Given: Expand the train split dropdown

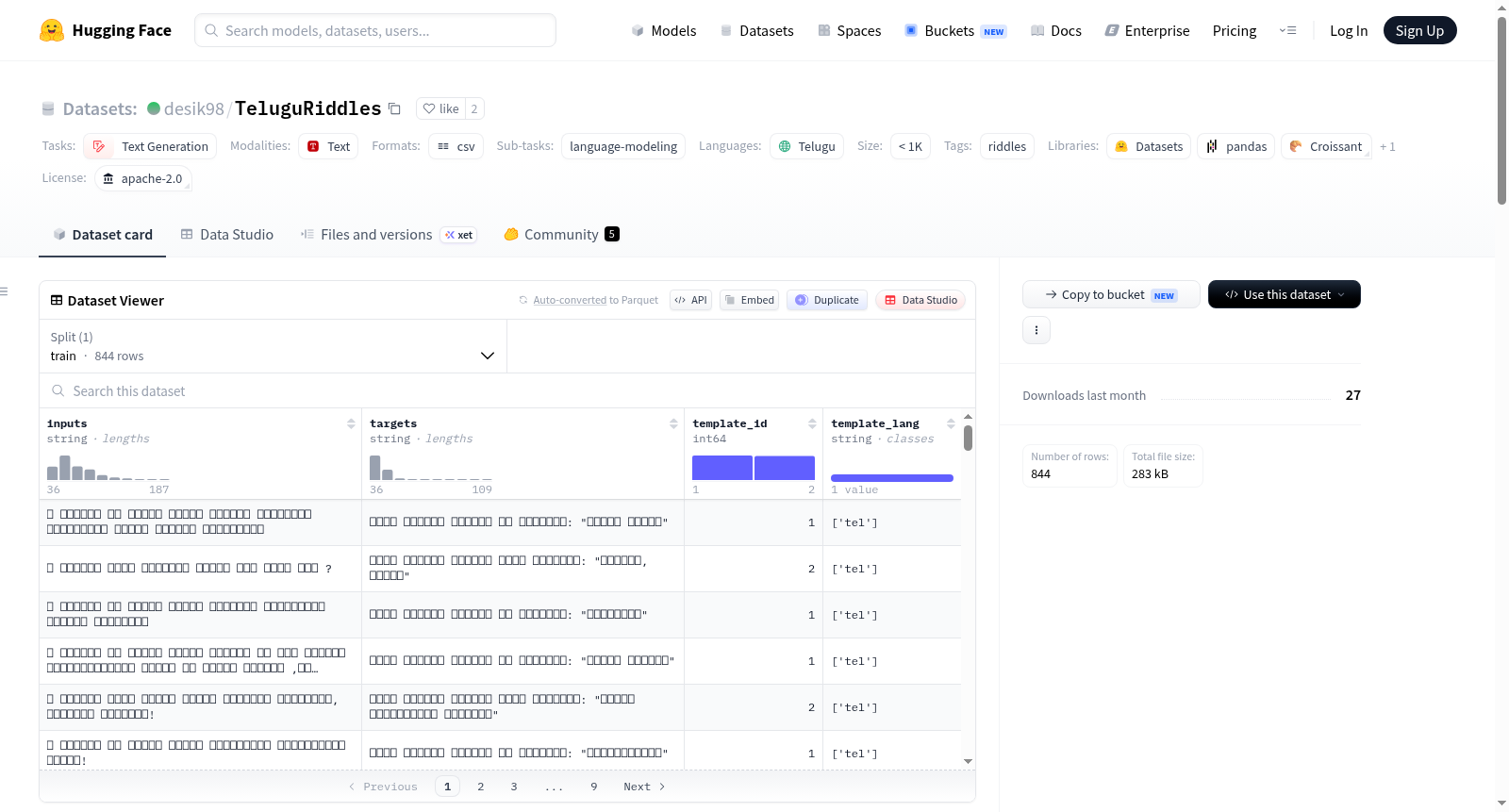Looking at the screenshot, I should (273, 346).
